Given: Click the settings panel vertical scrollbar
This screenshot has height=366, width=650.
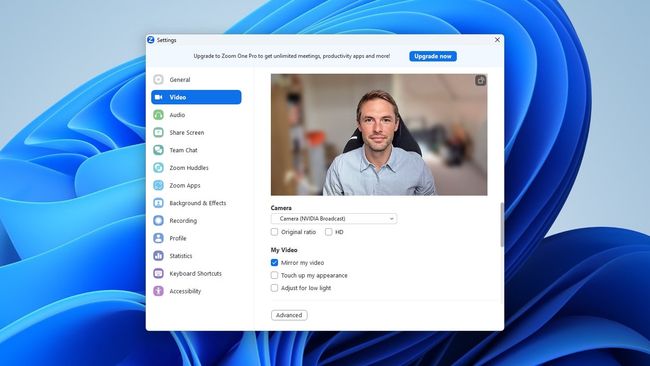Looking at the screenshot, I should coord(502,225).
